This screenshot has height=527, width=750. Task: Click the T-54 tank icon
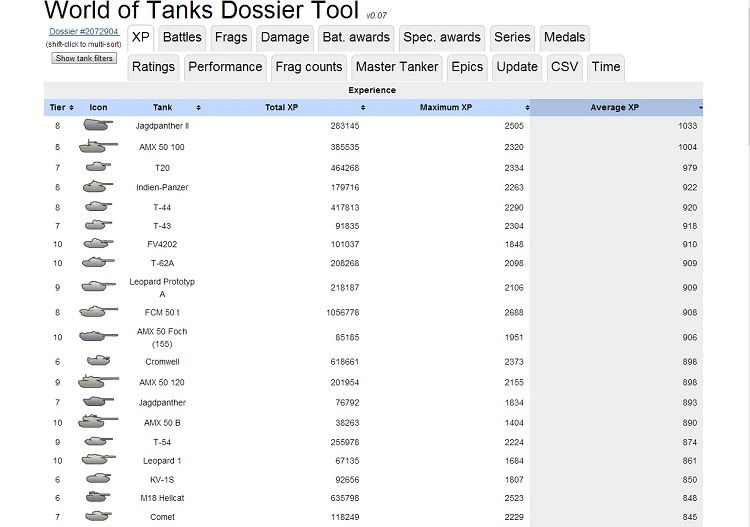(98, 441)
